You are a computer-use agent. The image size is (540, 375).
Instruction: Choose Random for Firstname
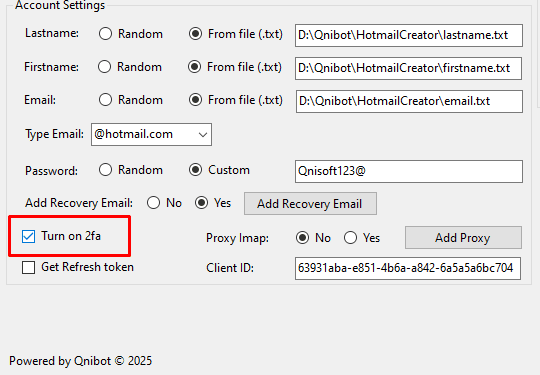point(130,67)
